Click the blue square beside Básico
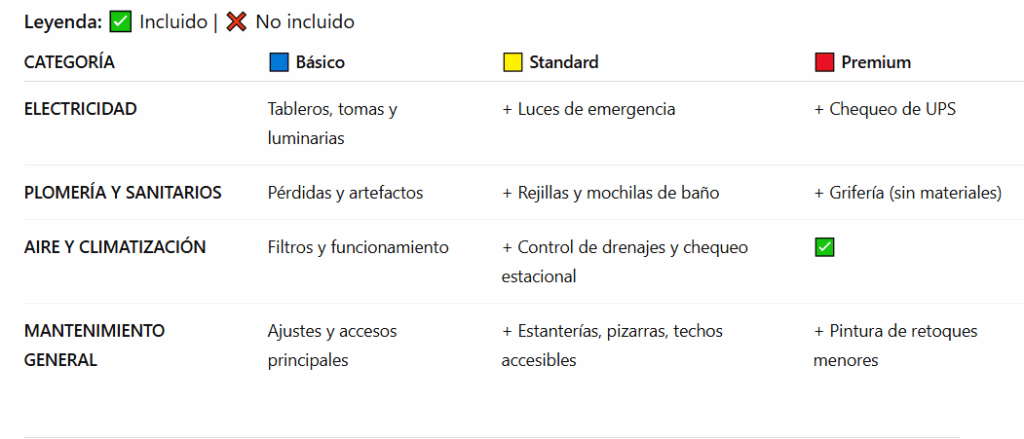The image size is (1024, 439). (279, 62)
